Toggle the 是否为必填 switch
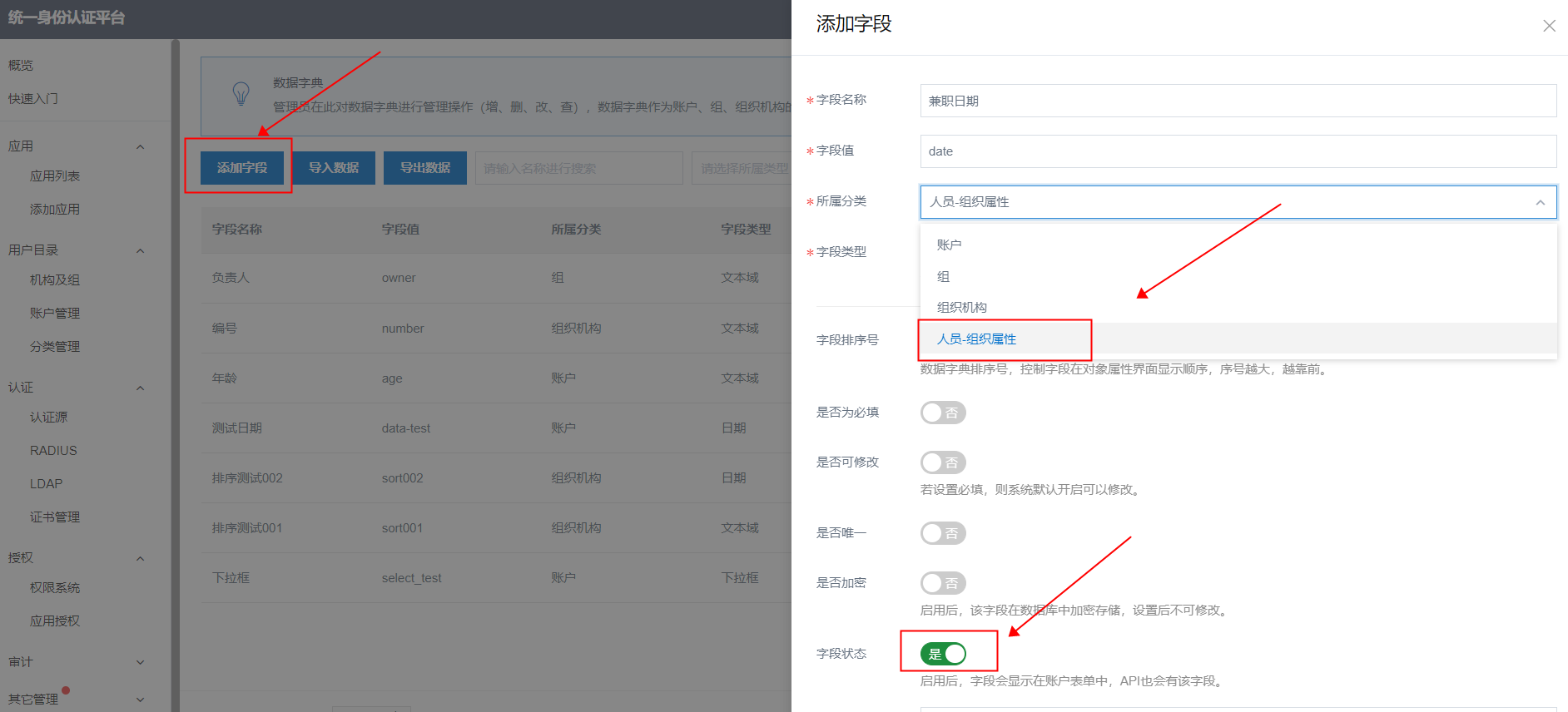This screenshot has height=712, width=1568. [x=942, y=413]
